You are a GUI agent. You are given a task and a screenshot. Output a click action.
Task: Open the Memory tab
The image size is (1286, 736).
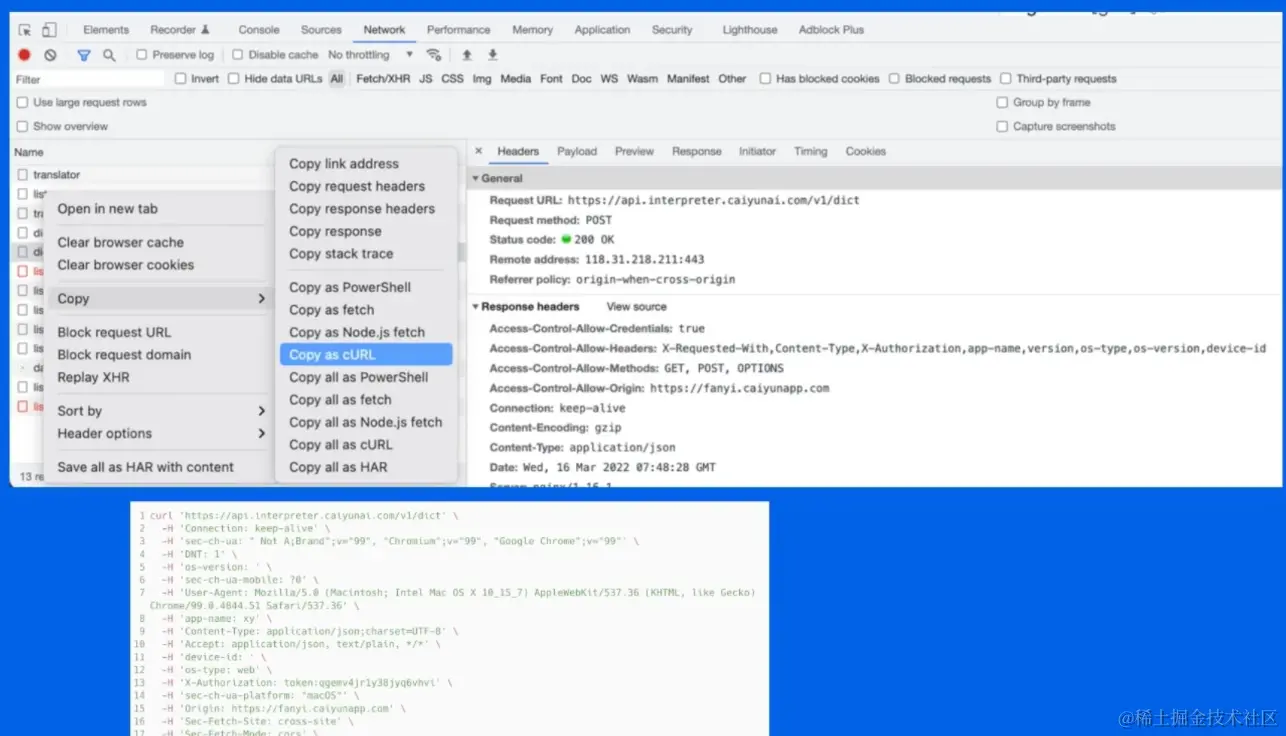point(533,30)
